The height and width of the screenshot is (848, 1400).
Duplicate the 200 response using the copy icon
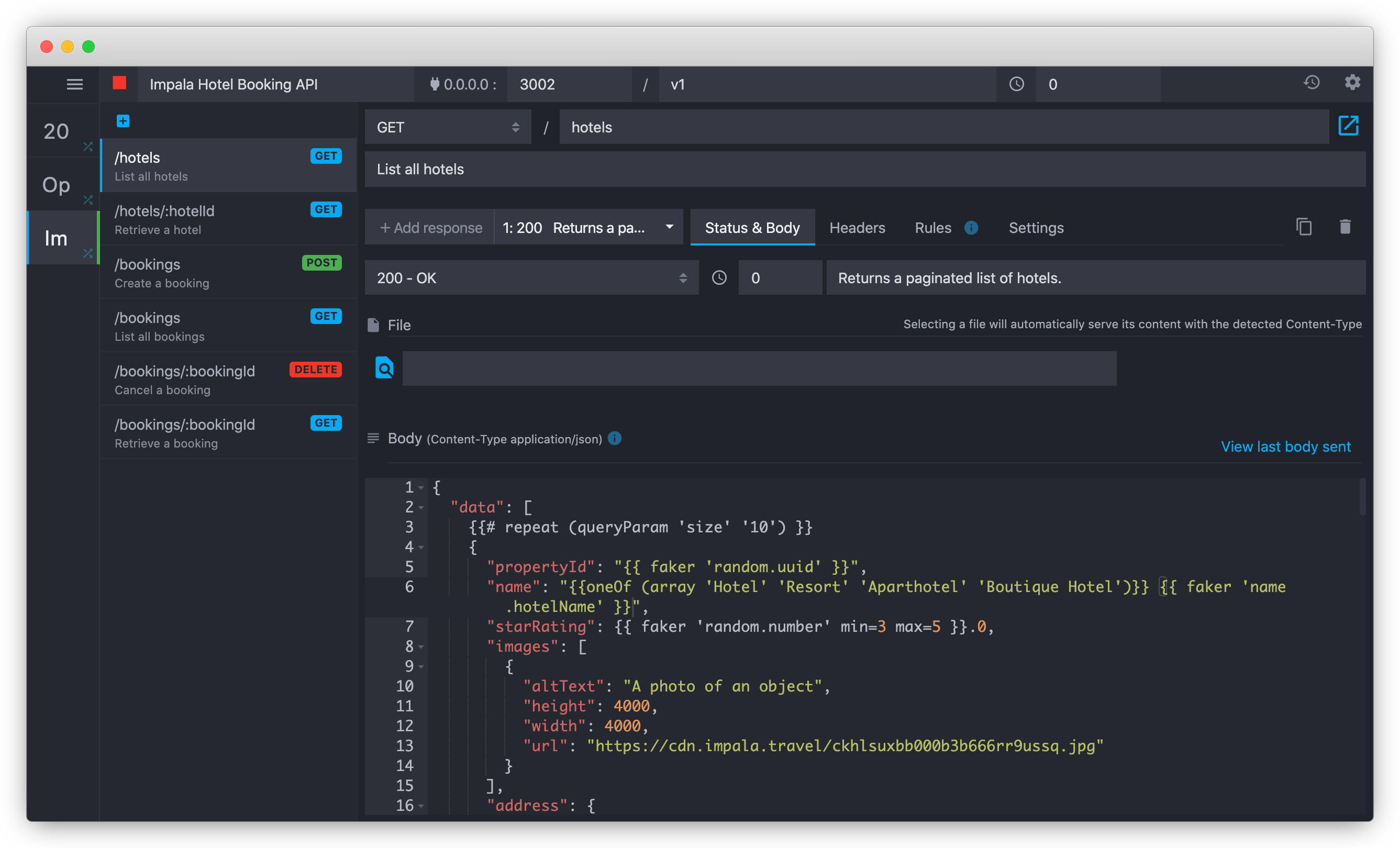(x=1304, y=227)
